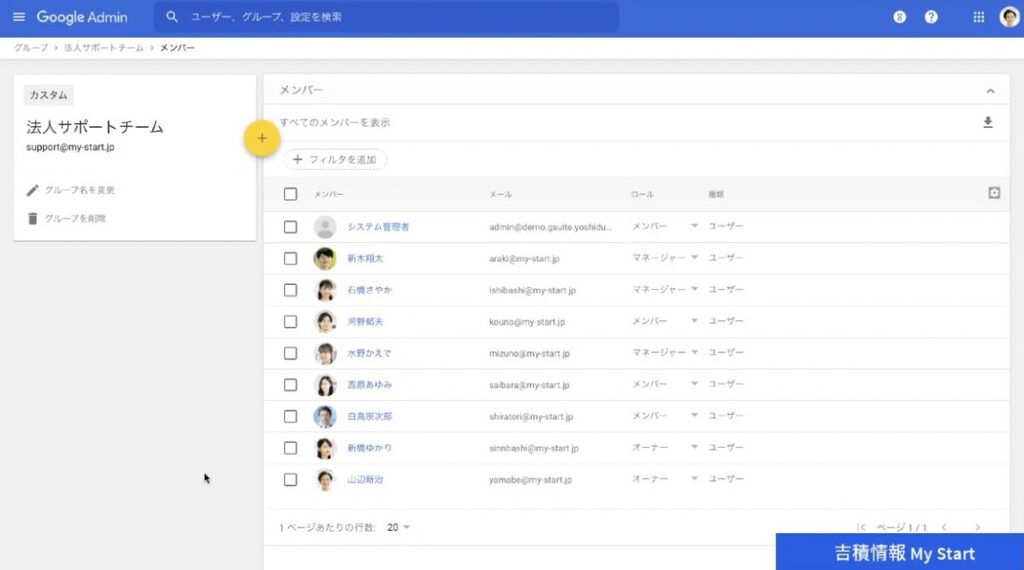1024x570 pixels.
Task: Check the システム管理者 admin row checkbox
Action: tap(291, 227)
